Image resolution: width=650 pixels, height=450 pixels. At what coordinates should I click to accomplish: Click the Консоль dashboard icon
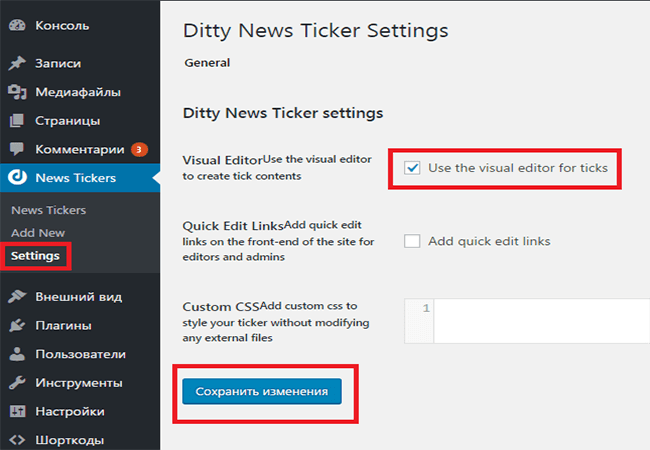(17, 25)
